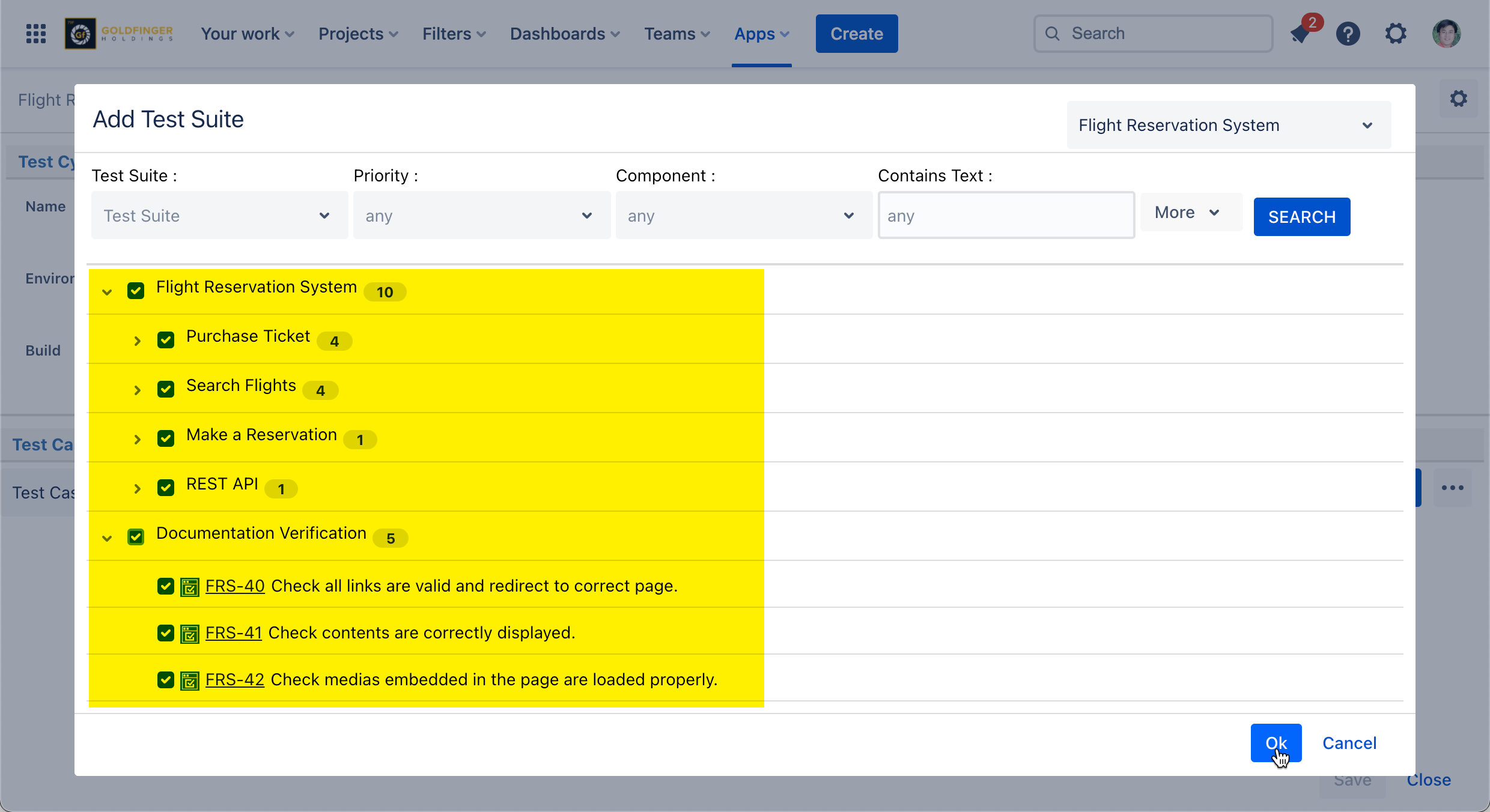Screen dimensions: 1490x812
Task: Deselect the FRS-41 test case checkbox
Action: coord(166,633)
